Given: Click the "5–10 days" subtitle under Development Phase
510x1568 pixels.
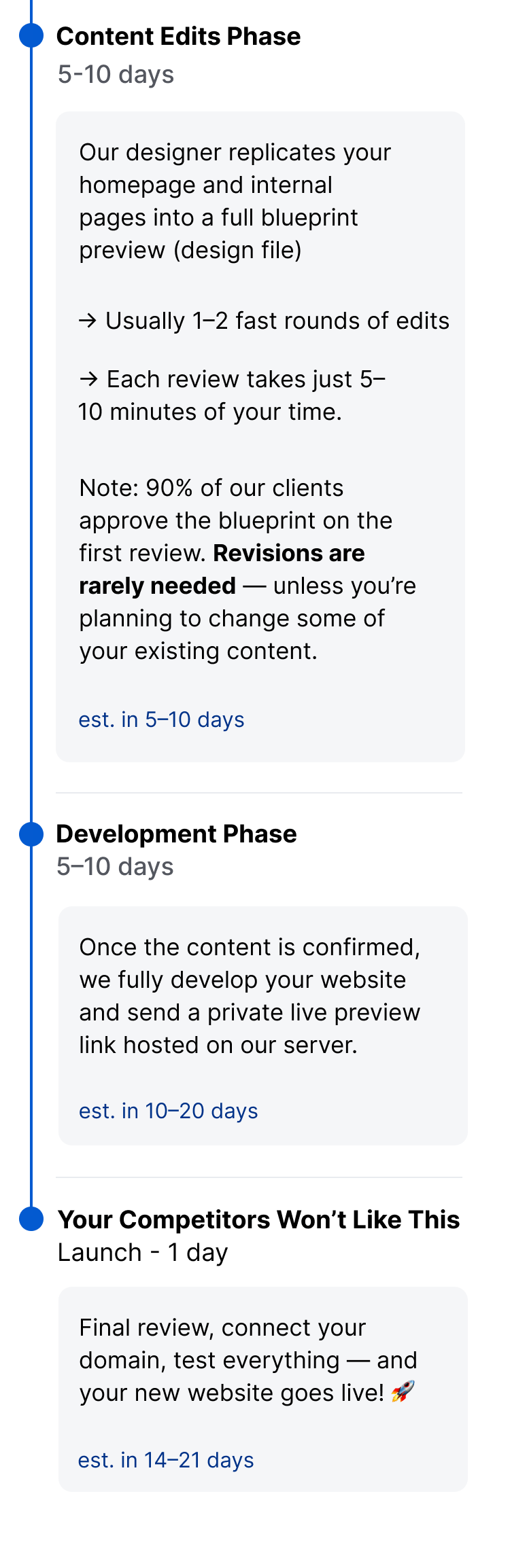Looking at the screenshot, I should [115, 867].
